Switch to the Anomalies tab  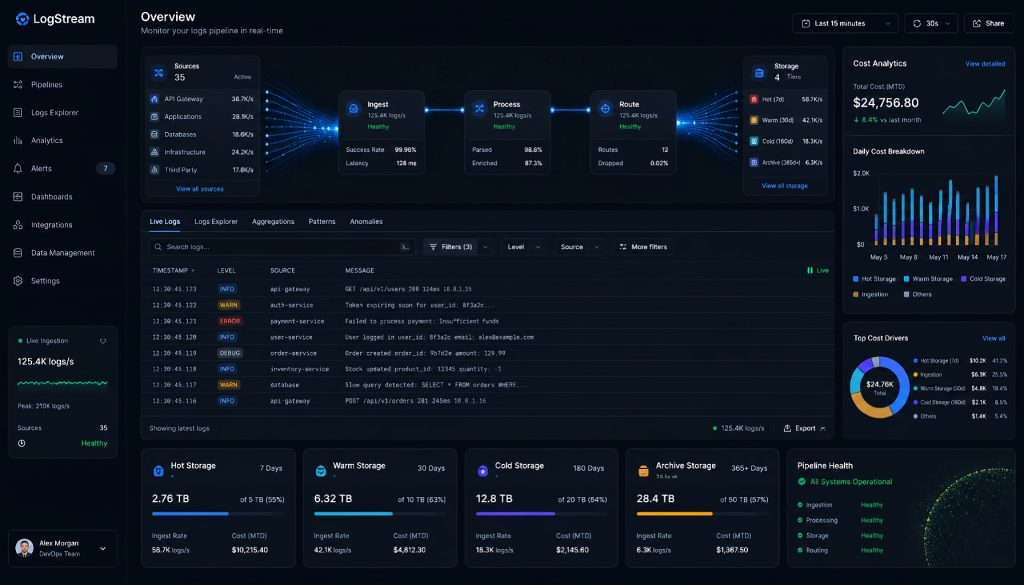click(x=366, y=221)
